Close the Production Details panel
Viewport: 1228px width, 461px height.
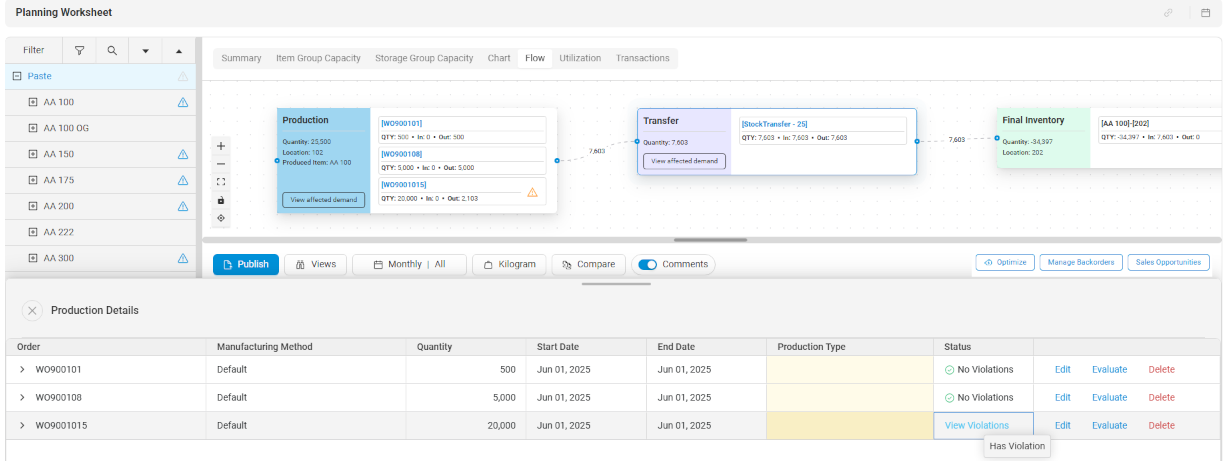click(x=32, y=310)
